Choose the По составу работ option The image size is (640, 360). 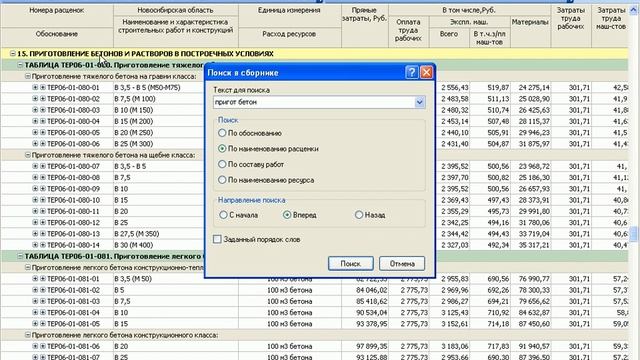tap(222, 164)
